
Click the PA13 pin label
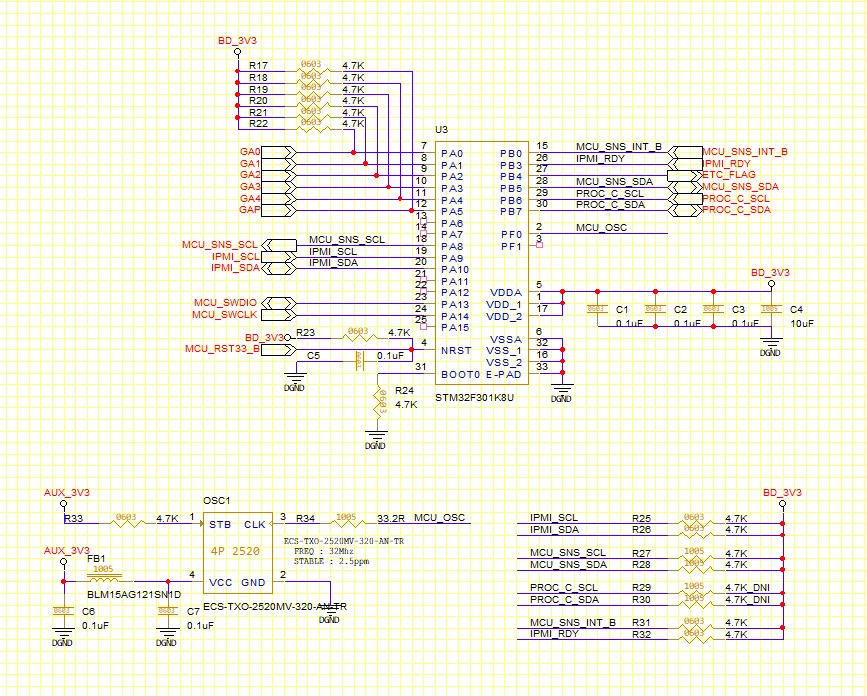[x=455, y=305]
